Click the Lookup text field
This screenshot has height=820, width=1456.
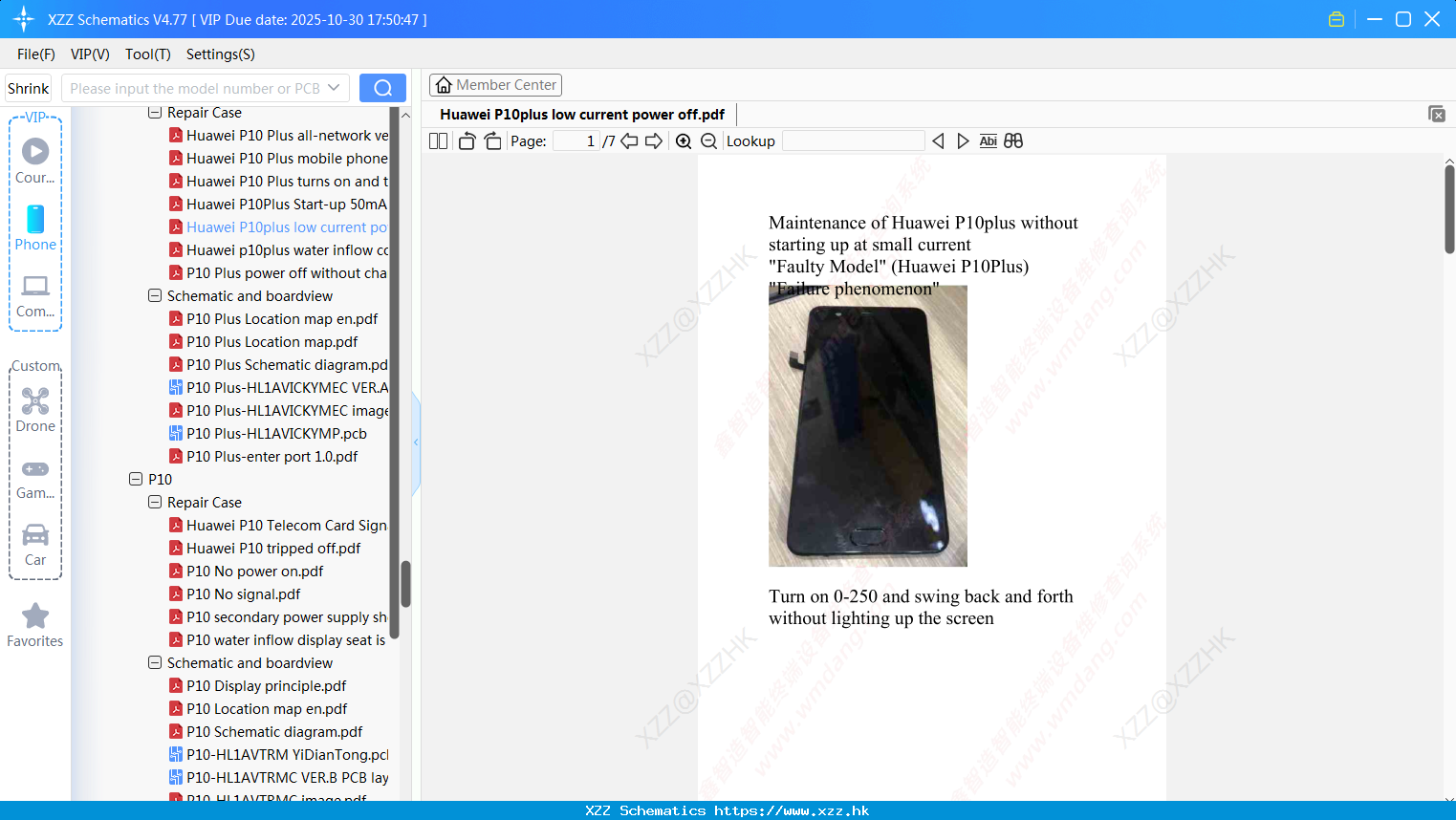(x=854, y=141)
